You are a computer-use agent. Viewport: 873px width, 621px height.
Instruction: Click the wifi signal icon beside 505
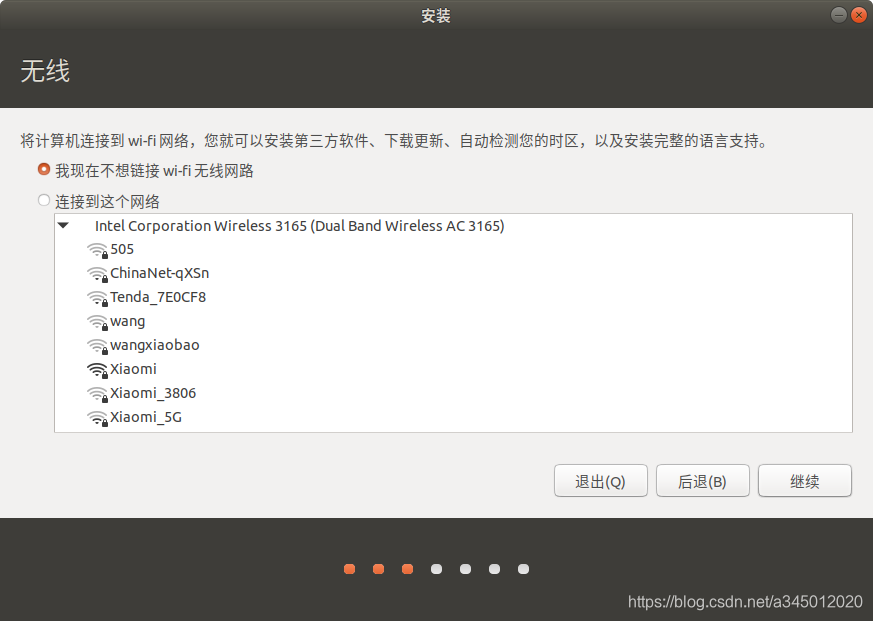pyautogui.click(x=97, y=251)
